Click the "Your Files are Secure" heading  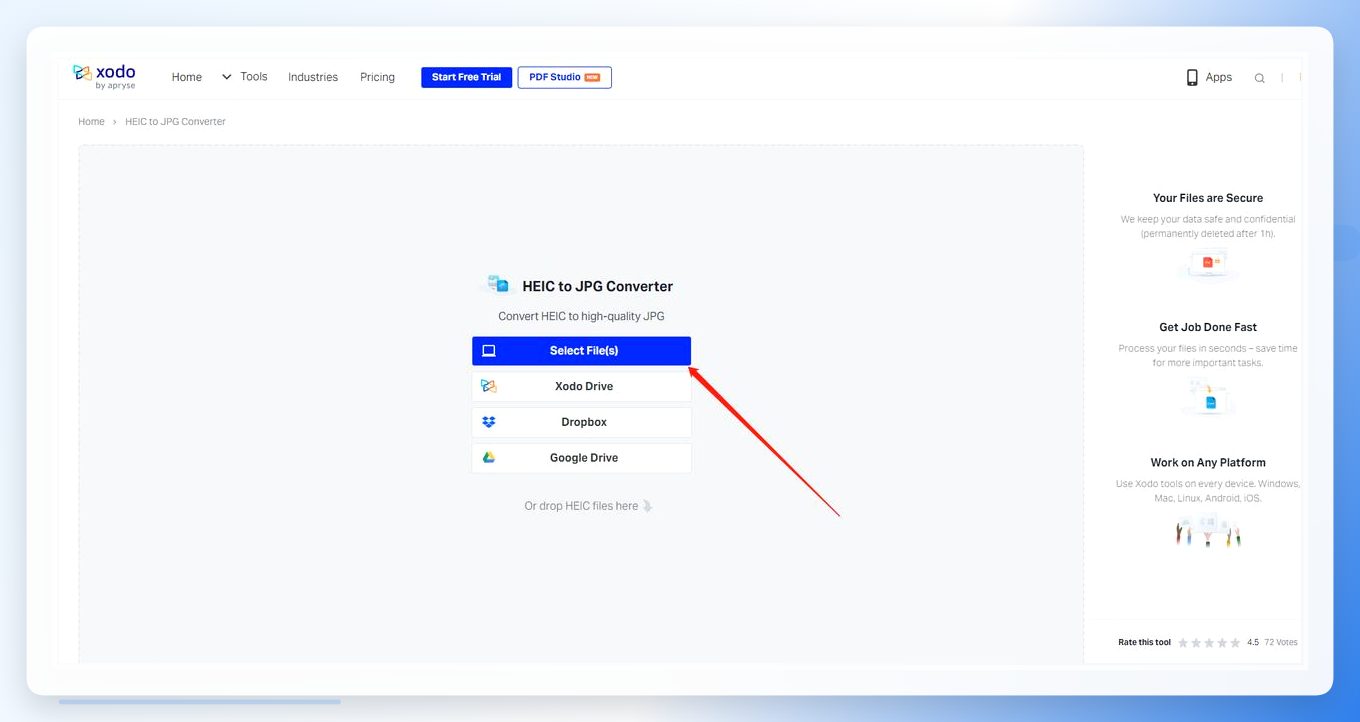1208,198
